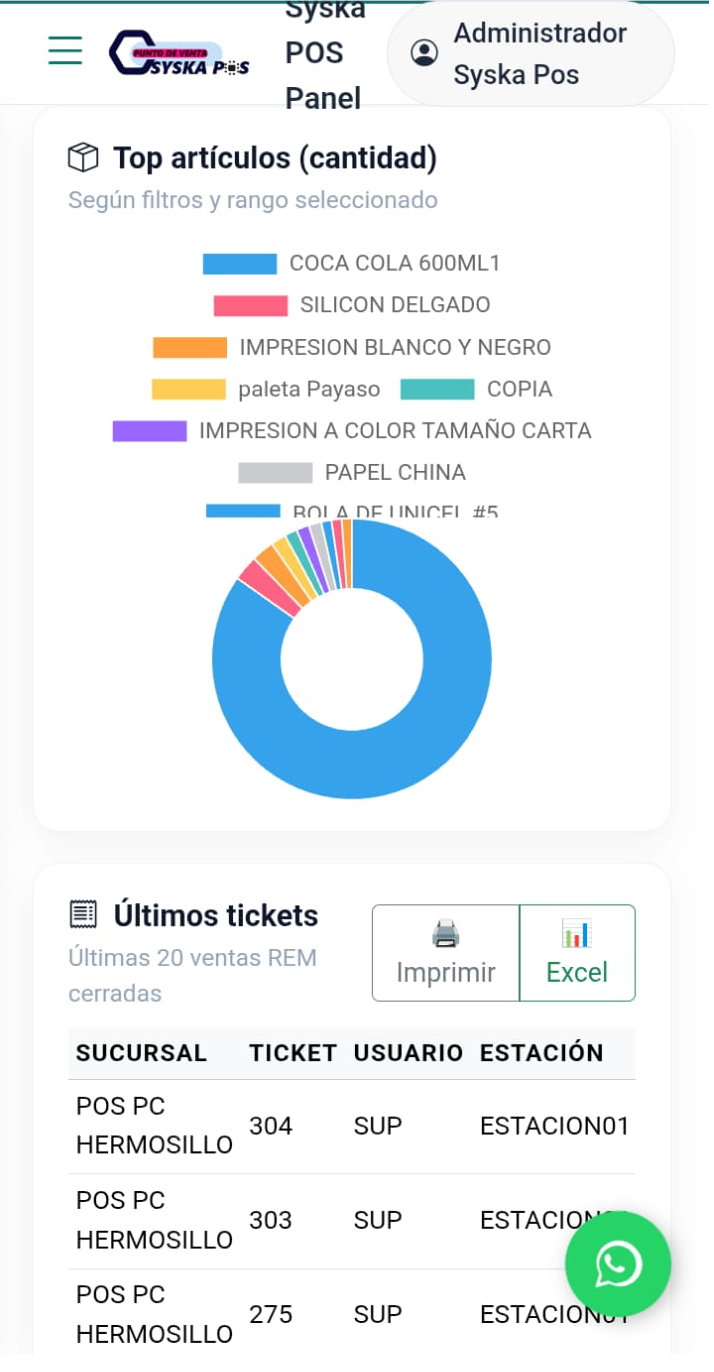Click the Excel spreadsheet icon
Viewport: 714px width, 1372px height.
(x=577, y=931)
